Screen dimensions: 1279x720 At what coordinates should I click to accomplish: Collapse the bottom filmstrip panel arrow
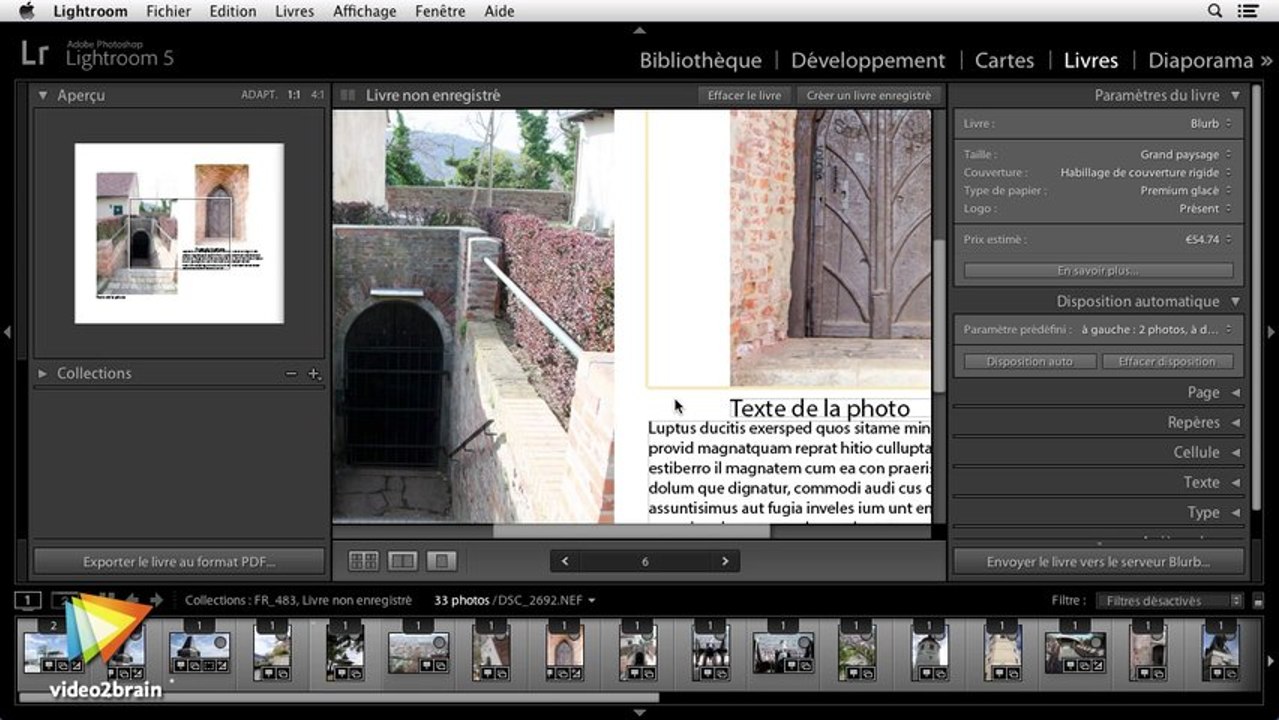tap(639, 713)
